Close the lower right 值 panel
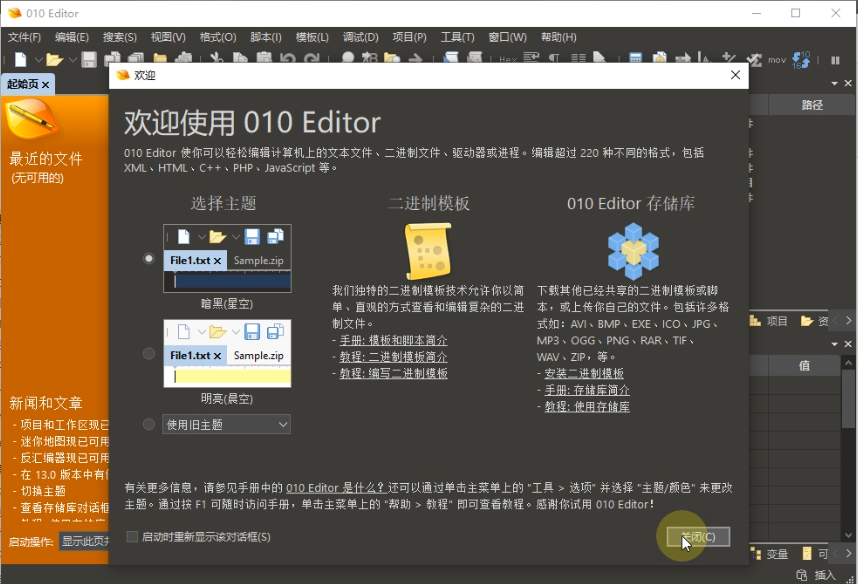 point(848,344)
